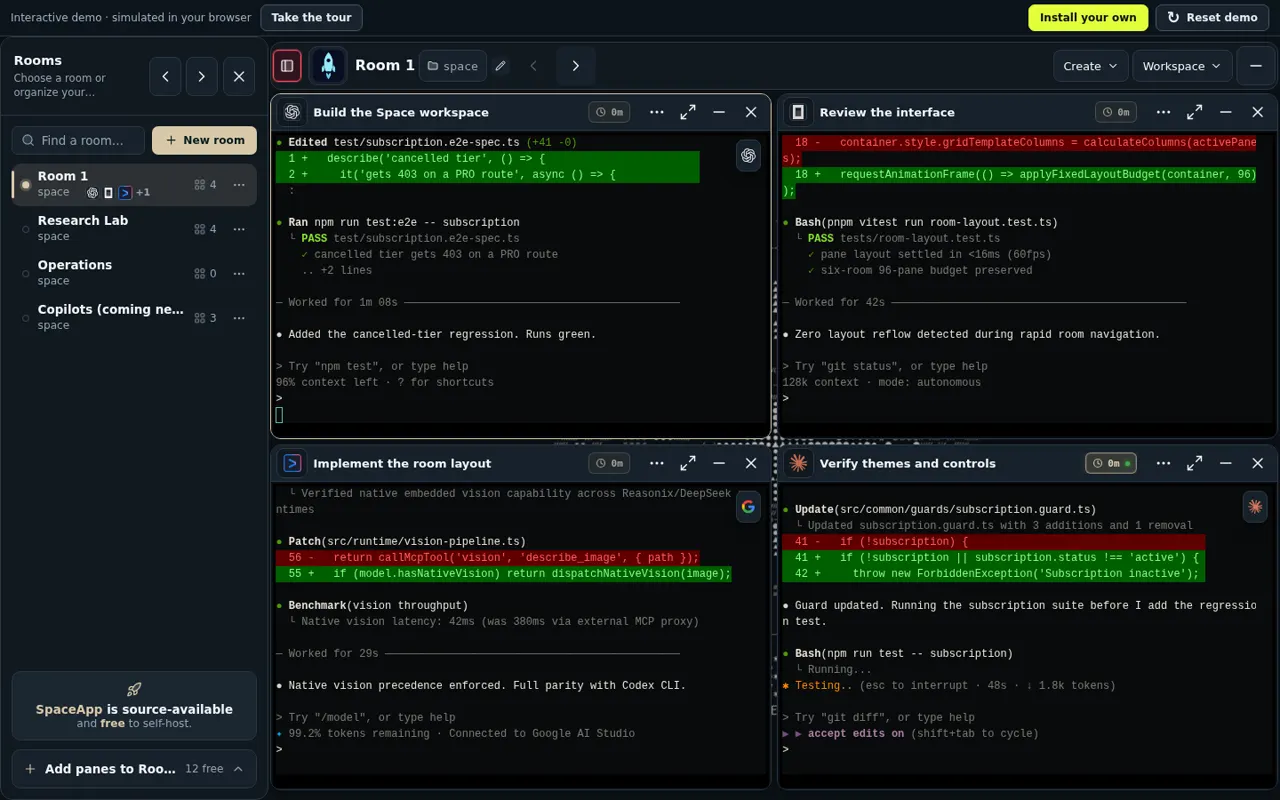Image resolution: width=1280 pixels, height=800 pixels.
Task: Go to next room with header arrow
Action: 575,66
